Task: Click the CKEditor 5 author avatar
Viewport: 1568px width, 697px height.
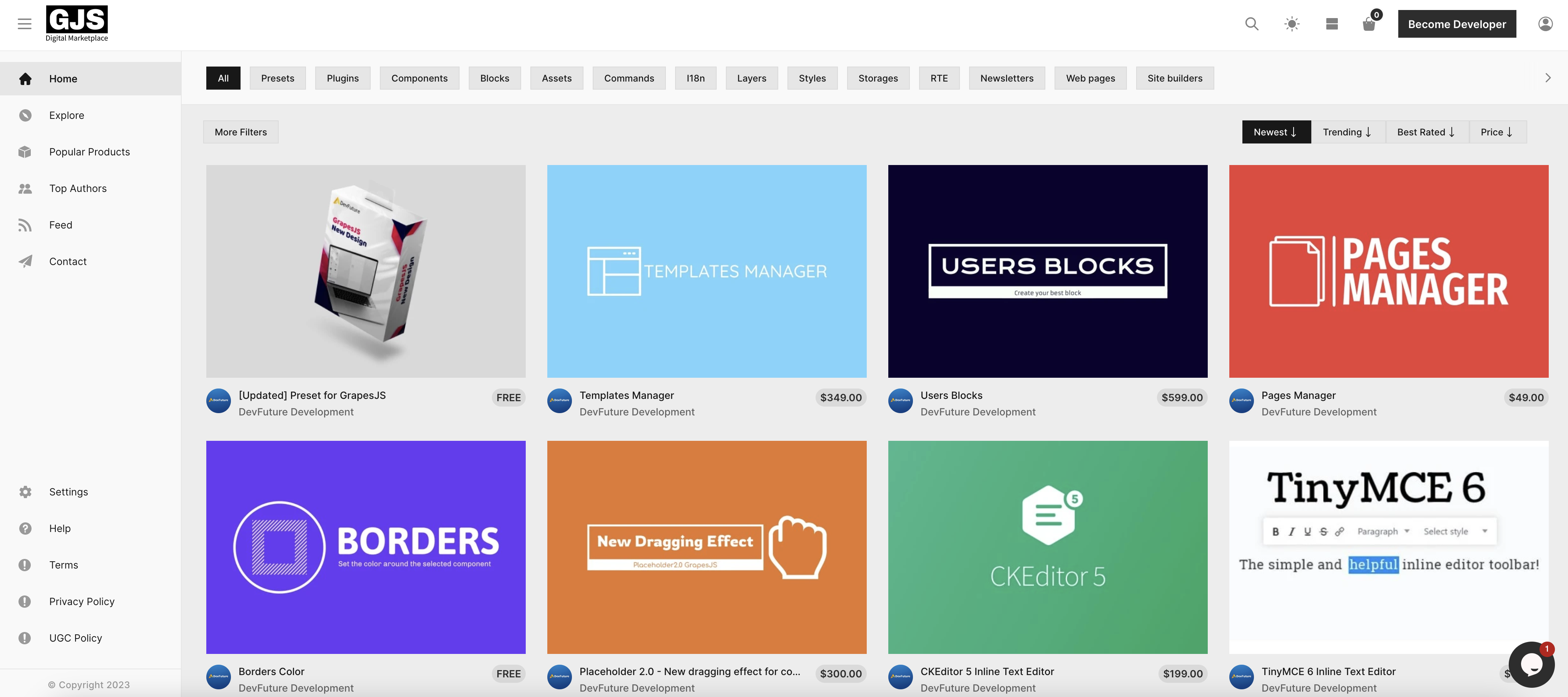Action: click(x=900, y=677)
